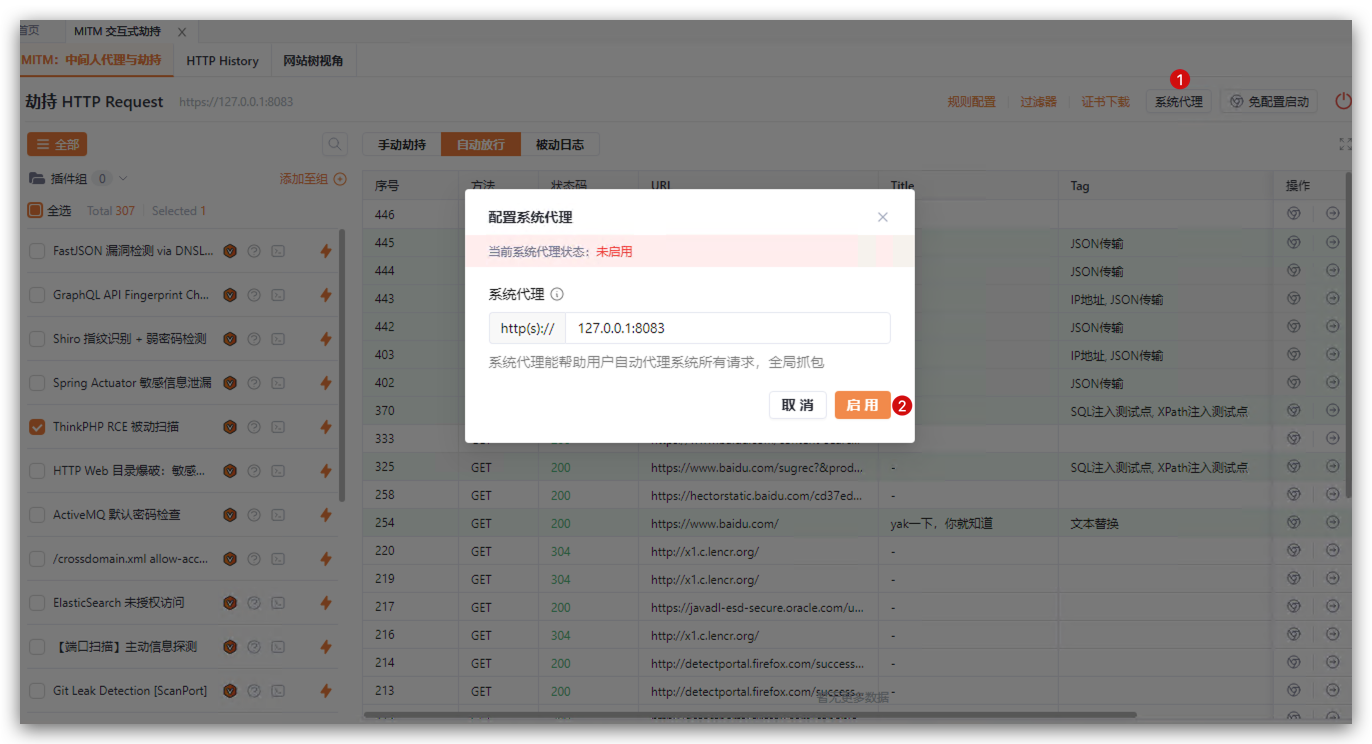Select the 手动劫持 mode tab

pyautogui.click(x=401, y=145)
